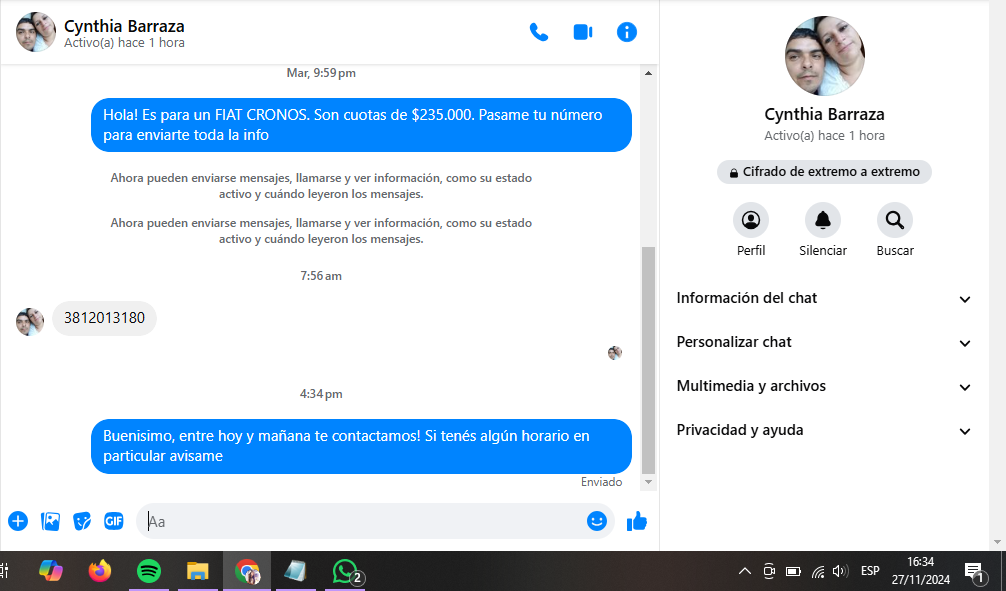Click the Cynthia Barraza name in side panel

(x=824, y=114)
